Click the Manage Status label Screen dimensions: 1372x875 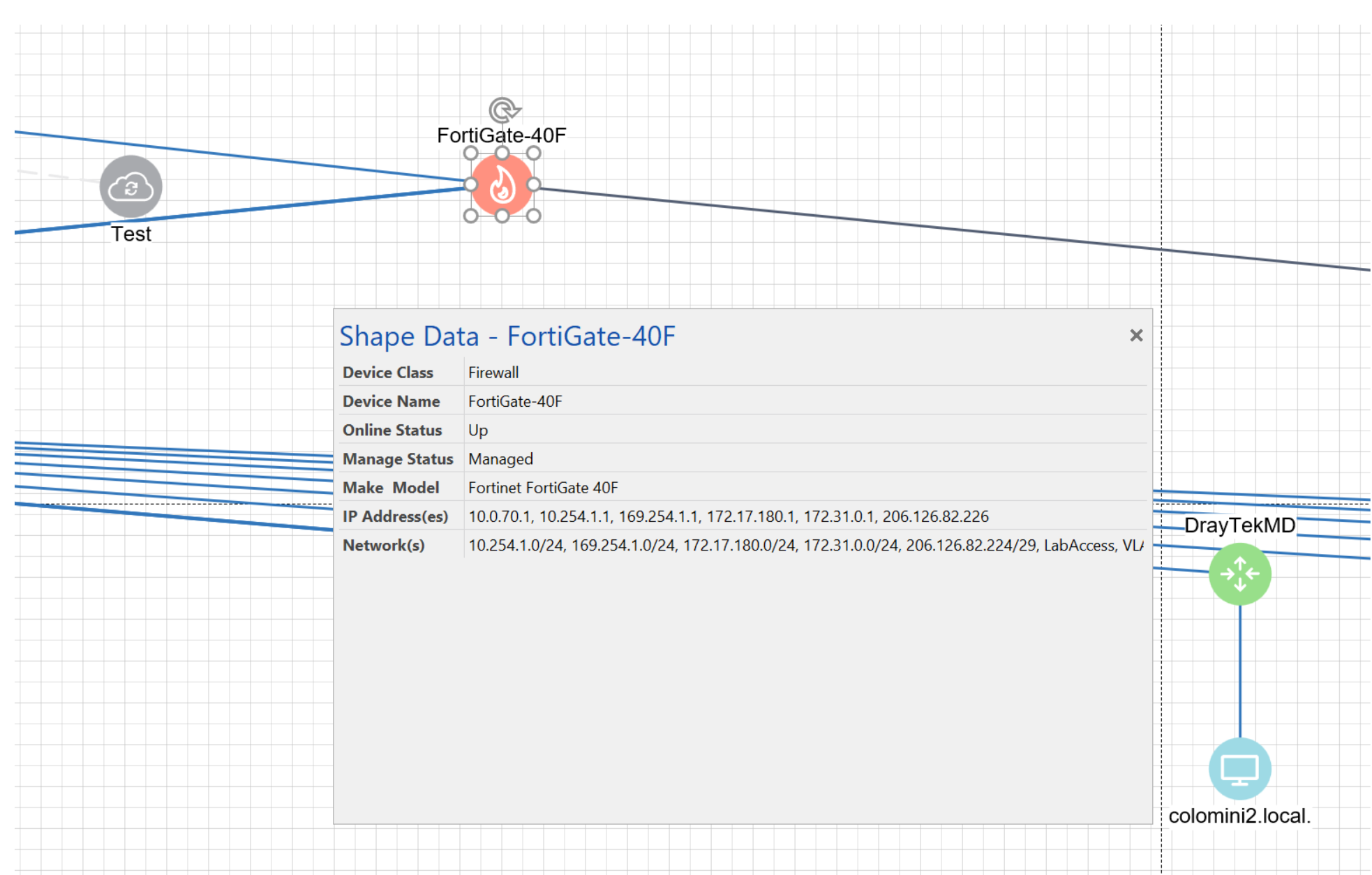pyautogui.click(x=398, y=458)
